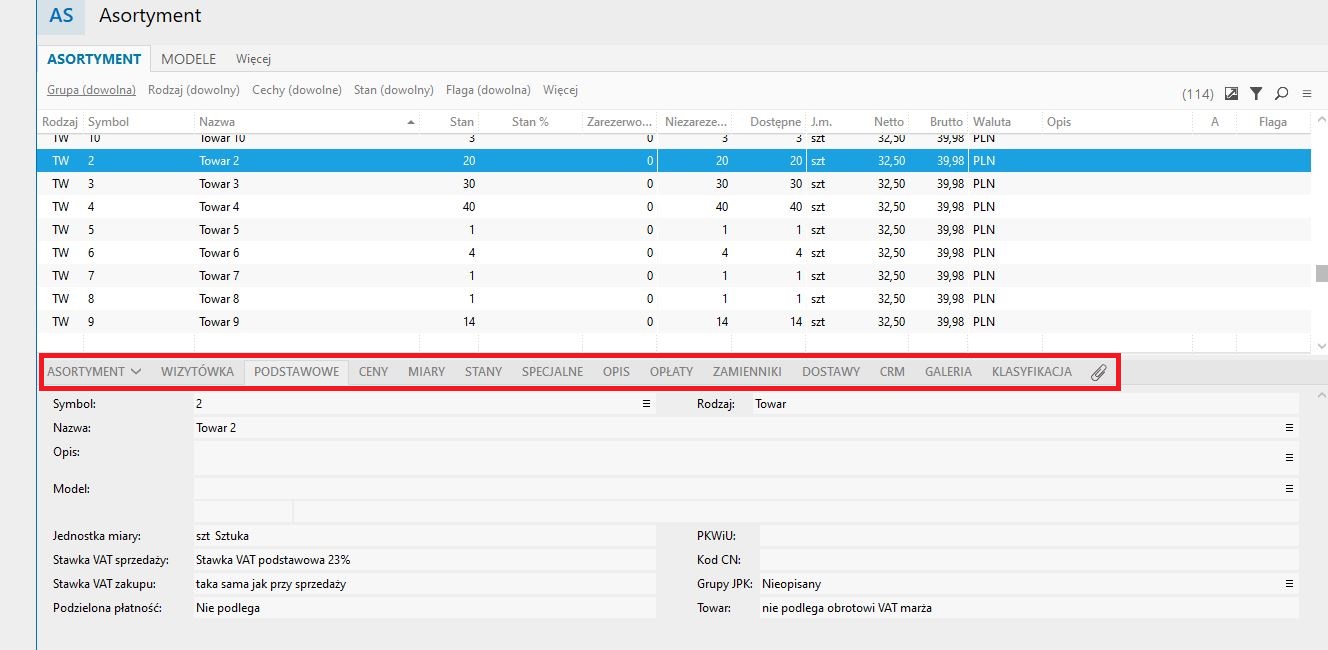Click Więcej next to MODELE tab
This screenshot has height=650, width=1328.
[x=253, y=59]
